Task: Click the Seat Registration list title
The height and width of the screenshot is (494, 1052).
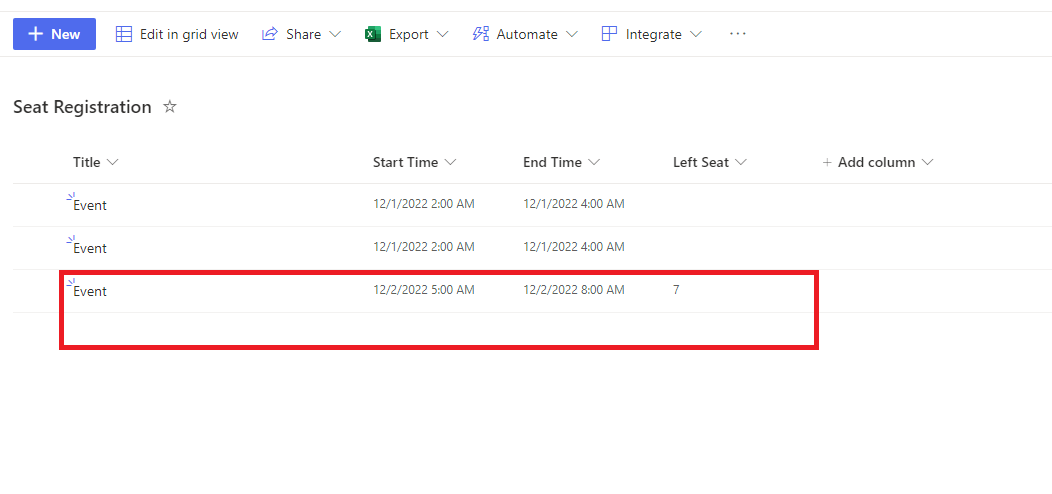Action: pyautogui.click(x=83, y=107)
